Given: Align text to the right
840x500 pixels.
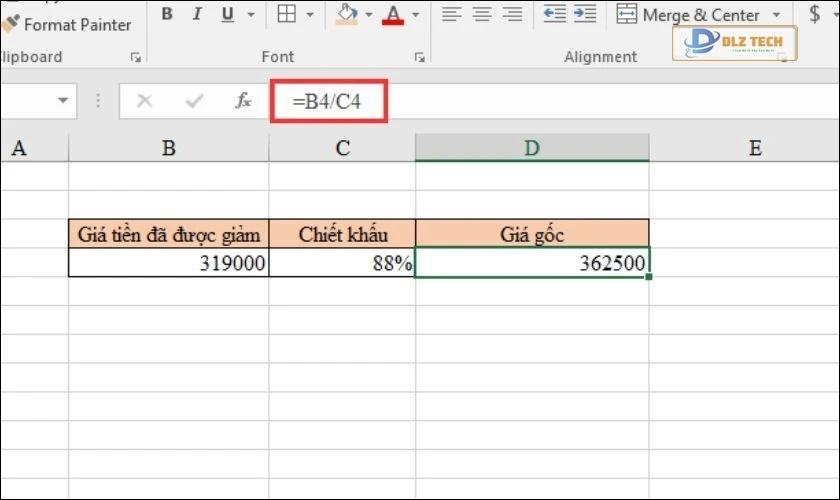Looking at the screenshot, I should (x=512, y=14).
